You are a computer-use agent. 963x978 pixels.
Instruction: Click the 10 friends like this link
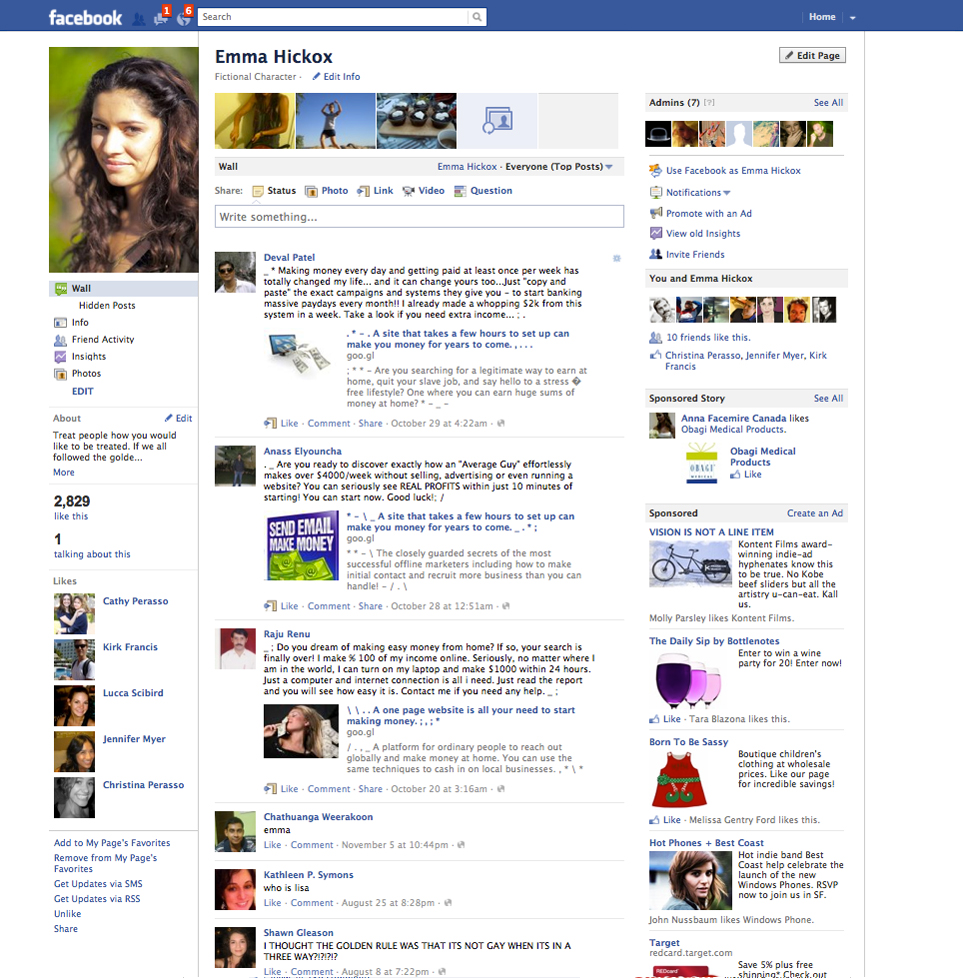pyautogui.click(x=708, y=337)
